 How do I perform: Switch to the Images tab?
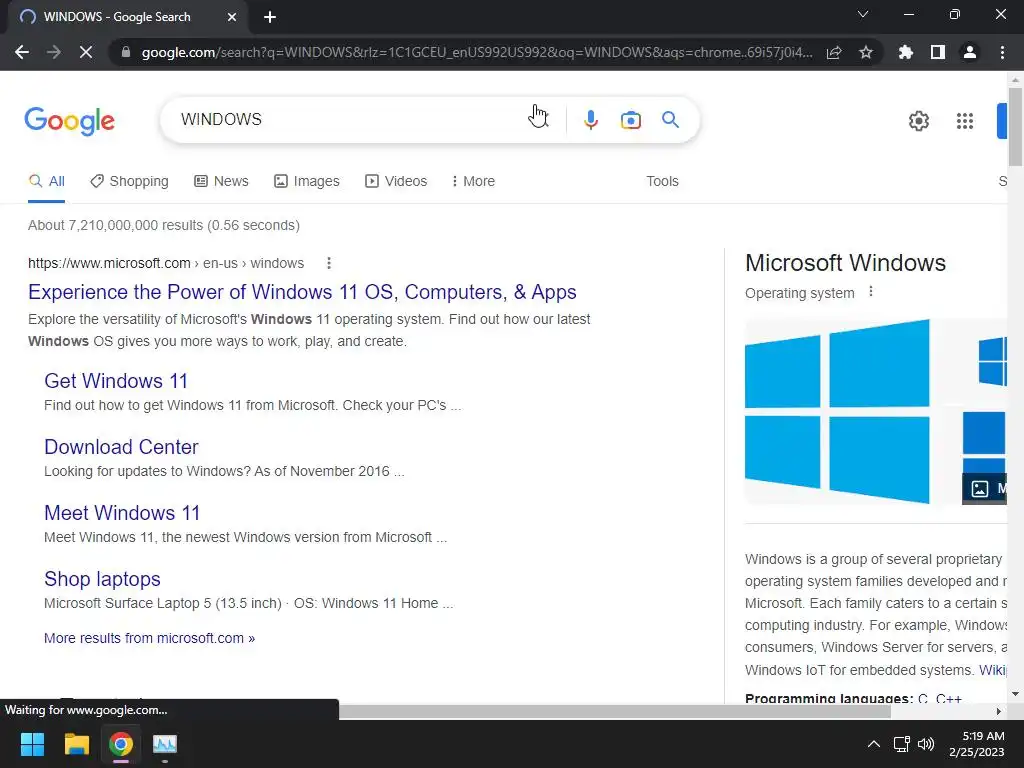307,182
